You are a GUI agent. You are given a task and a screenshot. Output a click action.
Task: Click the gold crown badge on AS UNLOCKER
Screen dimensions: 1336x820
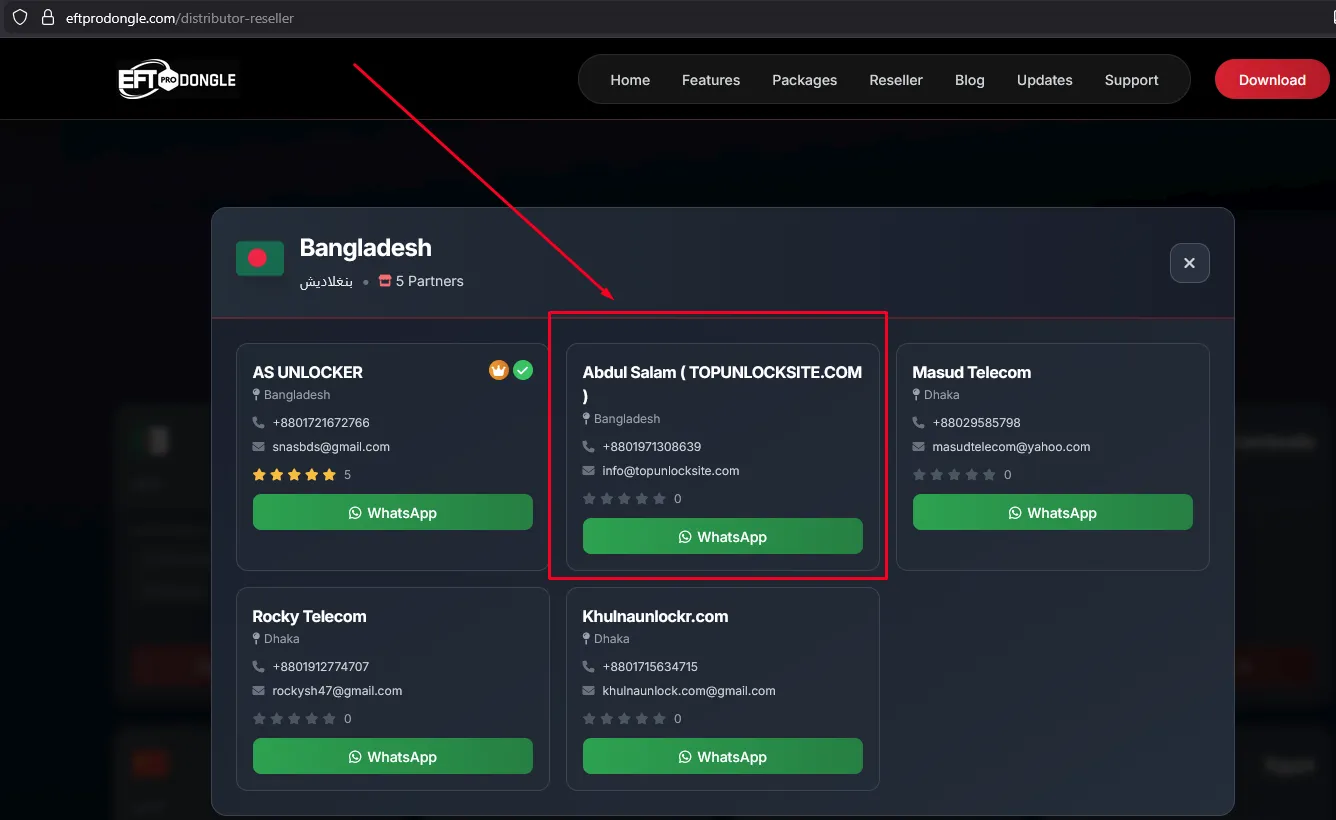pos(499,371)
